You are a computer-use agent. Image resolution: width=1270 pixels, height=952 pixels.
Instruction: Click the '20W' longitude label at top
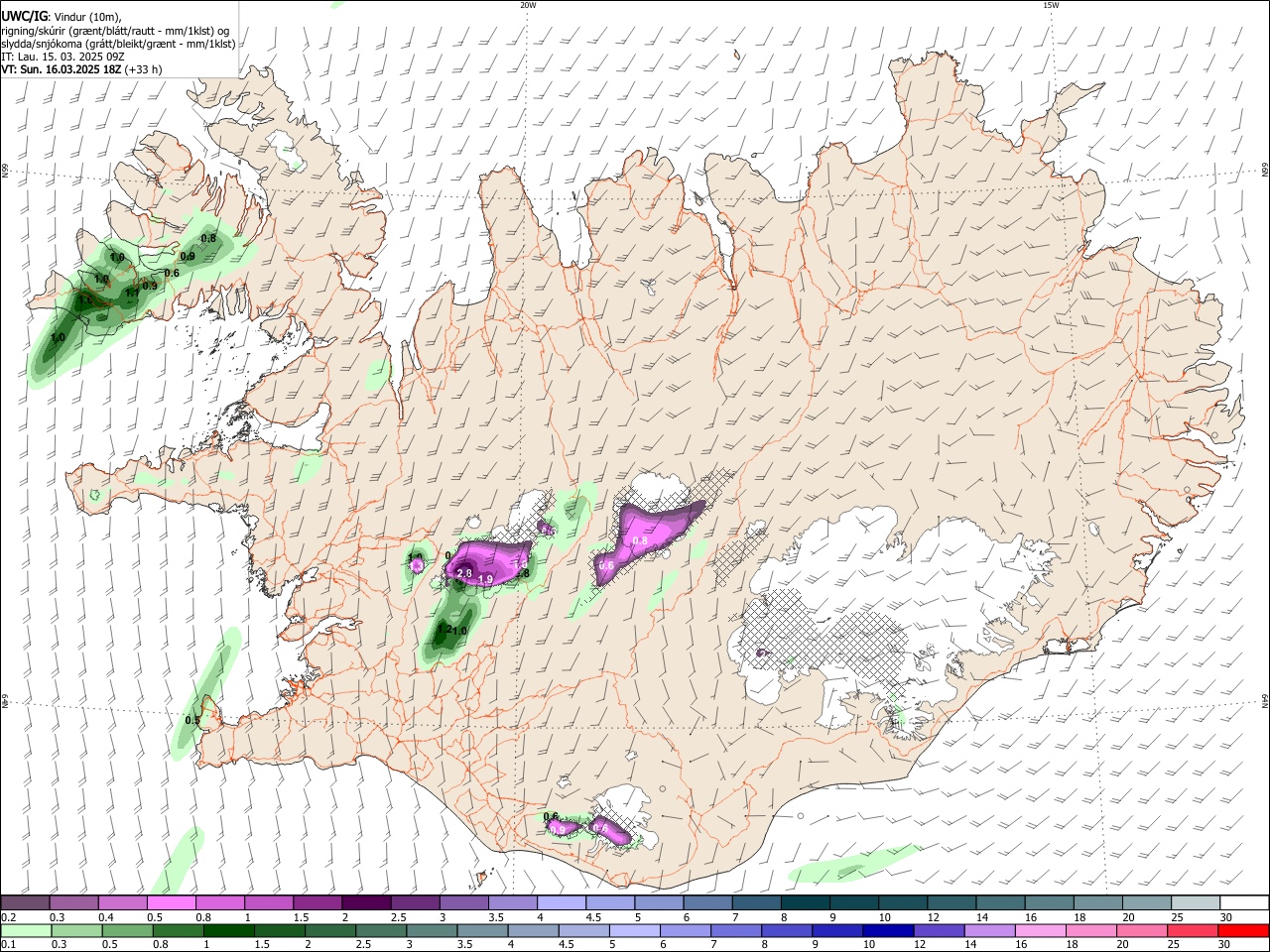click(x=528, y=5)
